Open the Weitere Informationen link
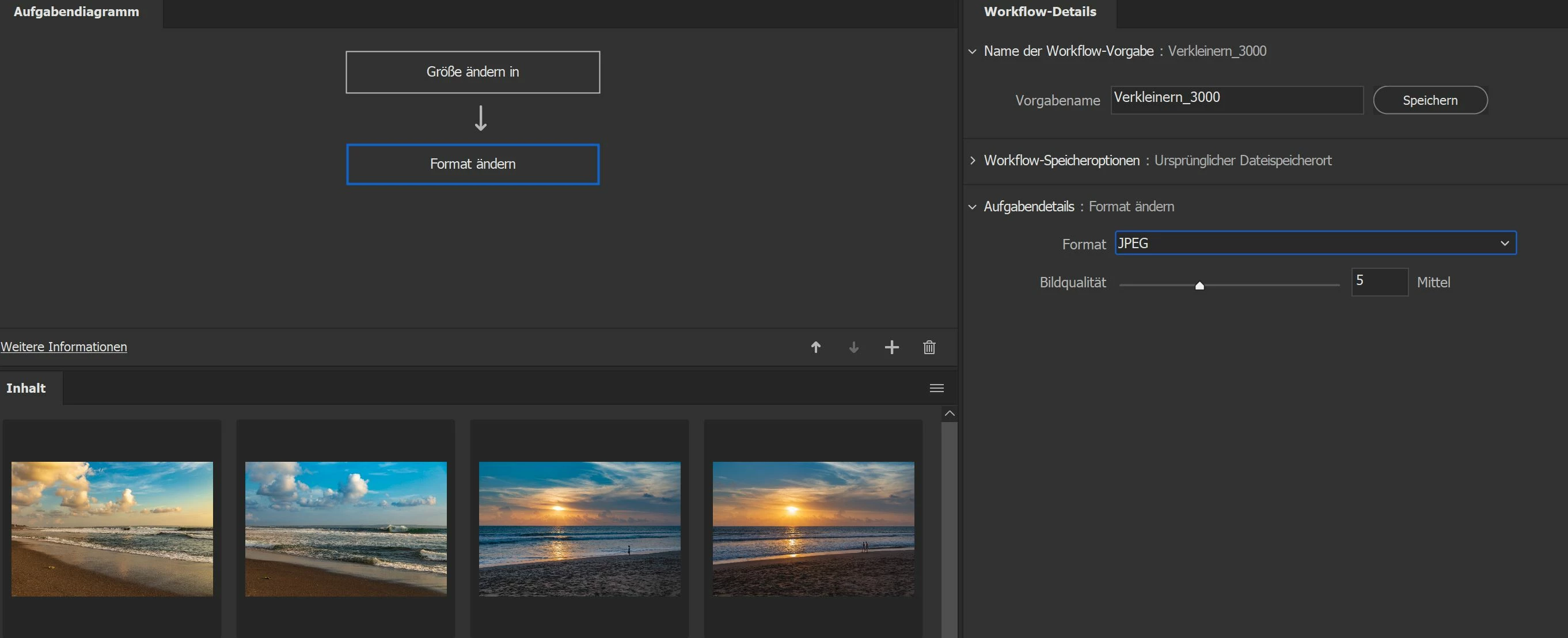The height and width of the screenshot is (638, 1568). [x=64, y=347]
